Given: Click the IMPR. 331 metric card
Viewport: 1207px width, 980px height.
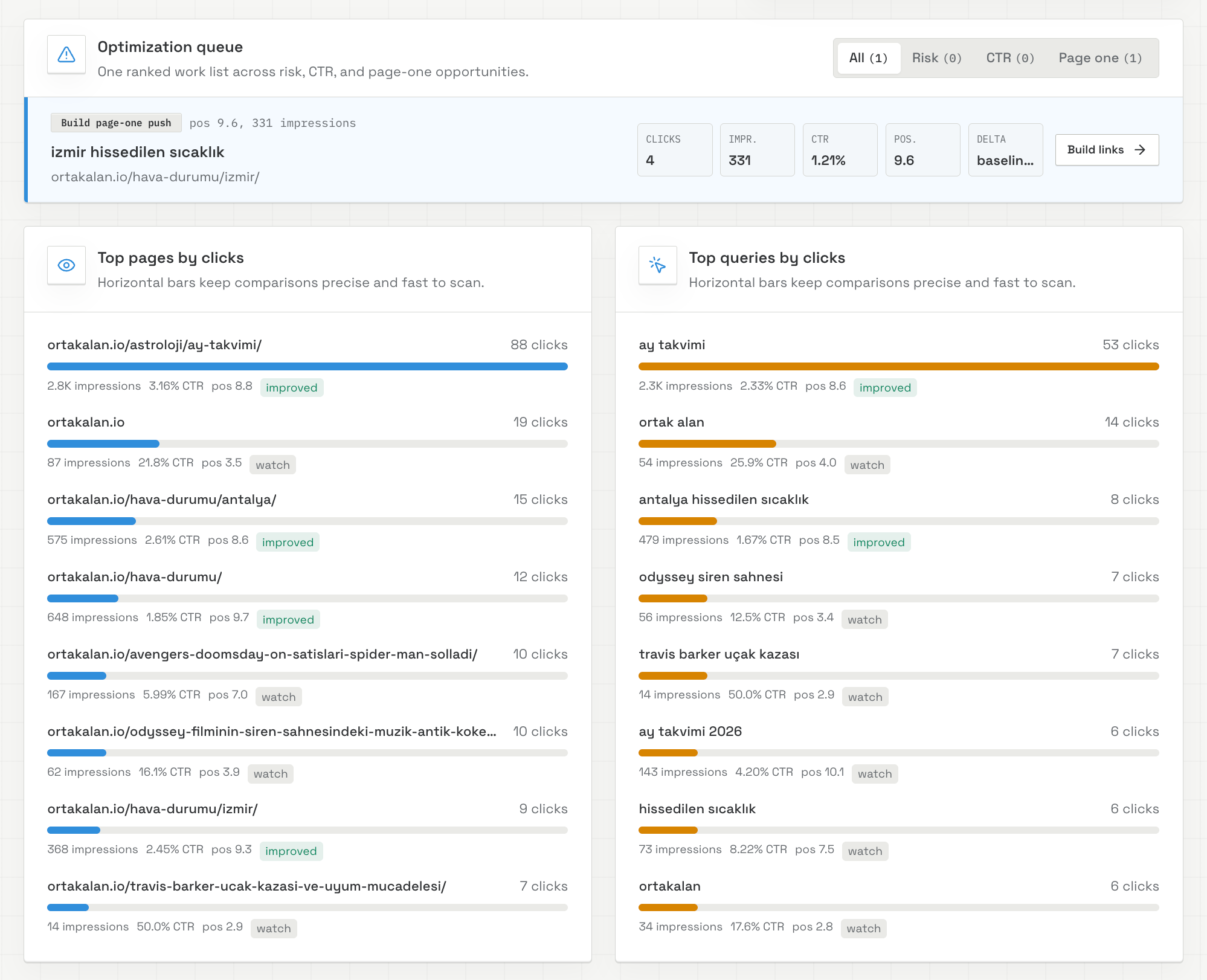Looking at the screenshot, I should coord(758,150).
